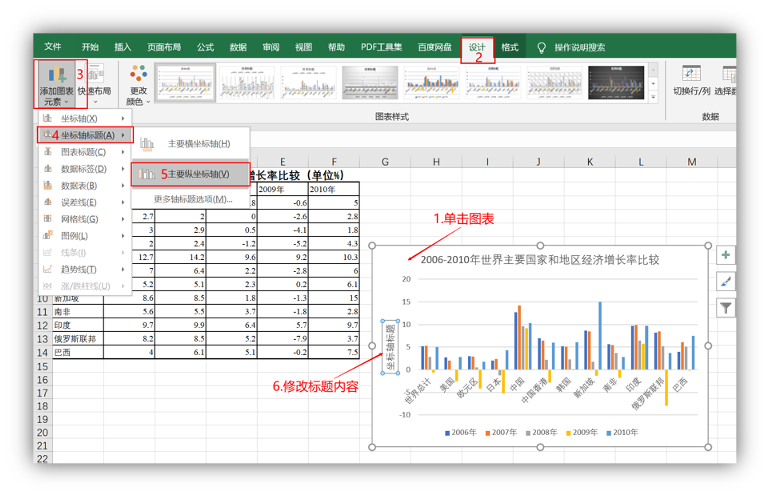
Task: Open the PDF工具集 tab
Action: [382, 47]
